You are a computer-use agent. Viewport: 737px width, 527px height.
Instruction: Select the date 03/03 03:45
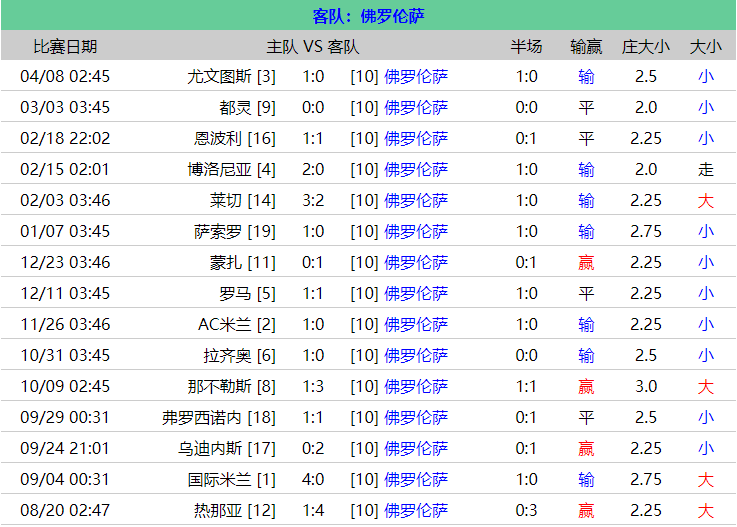[x=65, y=107]
